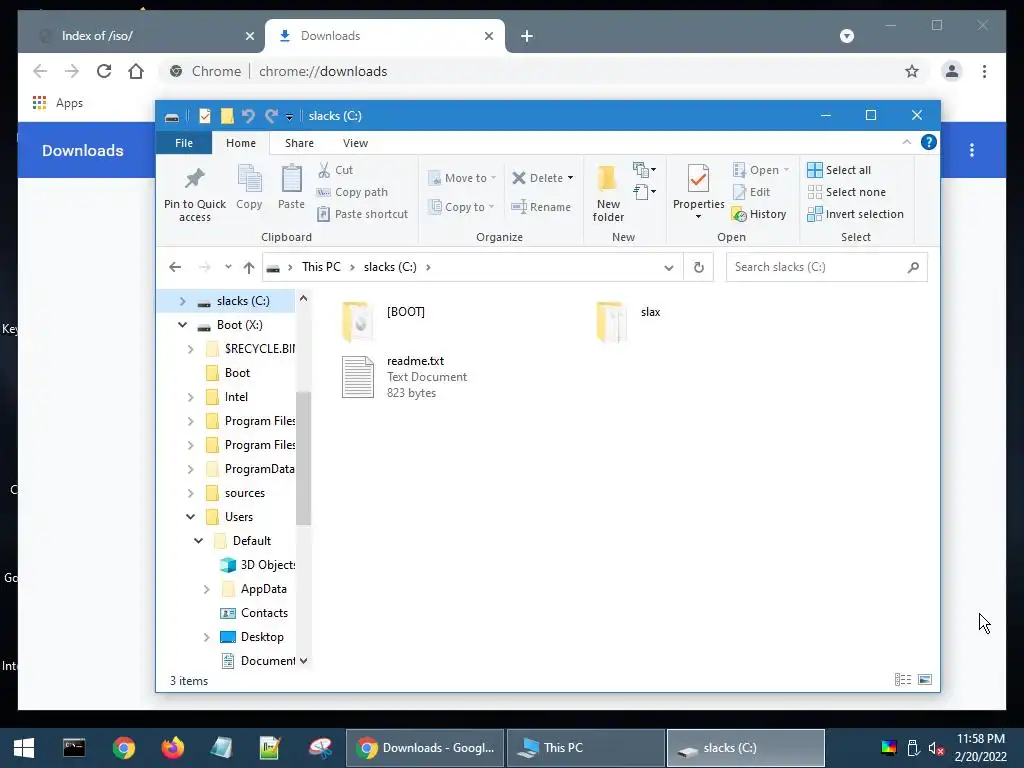Create a New folder

pos(608,193)
